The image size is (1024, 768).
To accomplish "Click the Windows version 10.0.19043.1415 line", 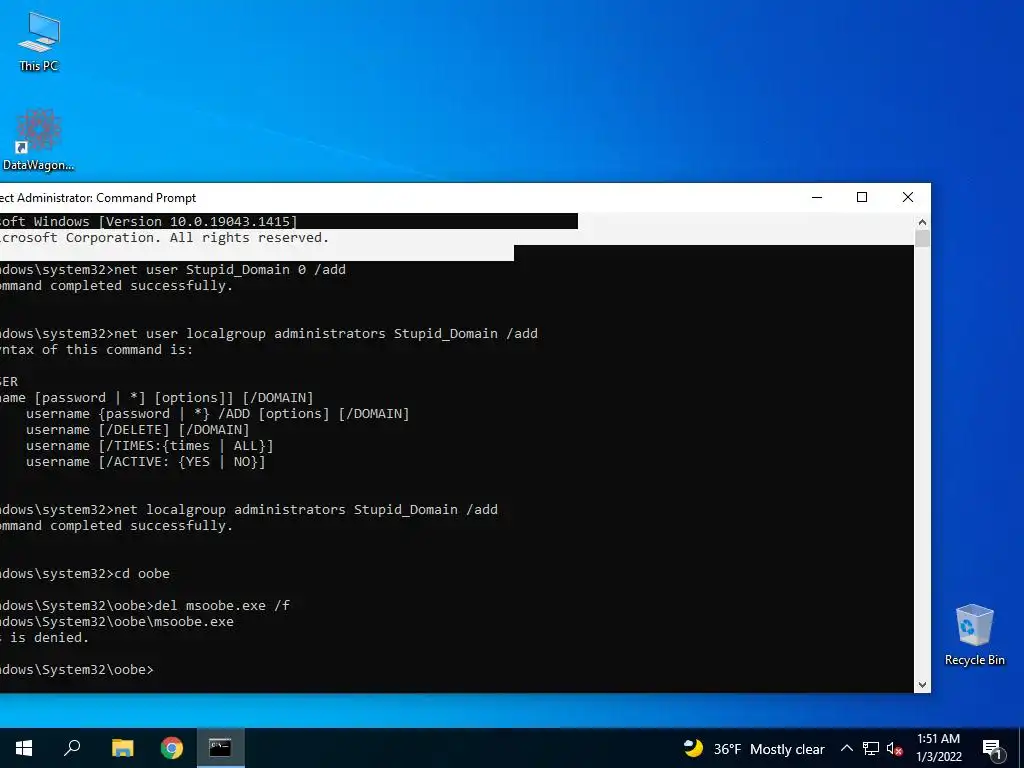I will pos(149,221).
